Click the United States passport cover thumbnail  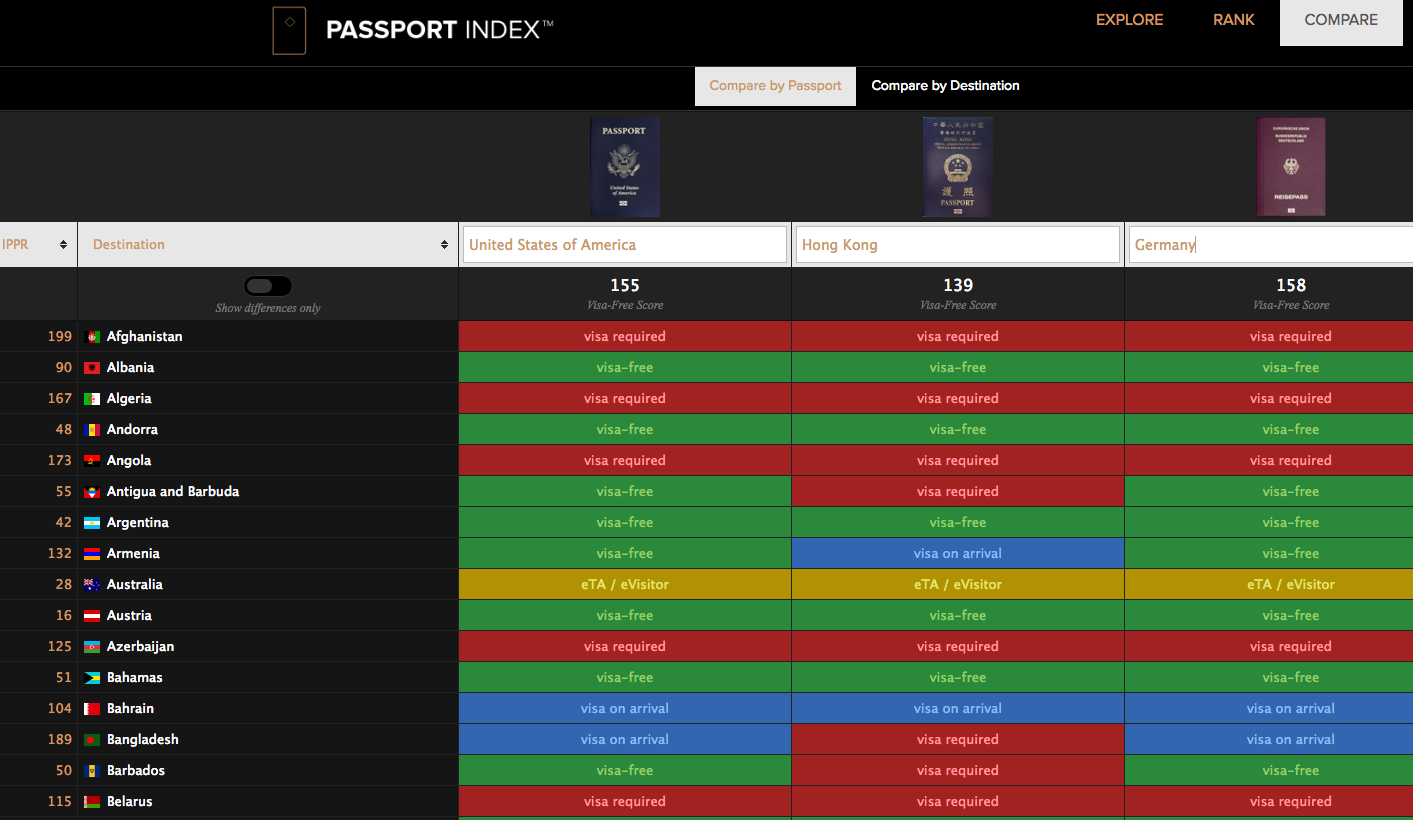625,167
